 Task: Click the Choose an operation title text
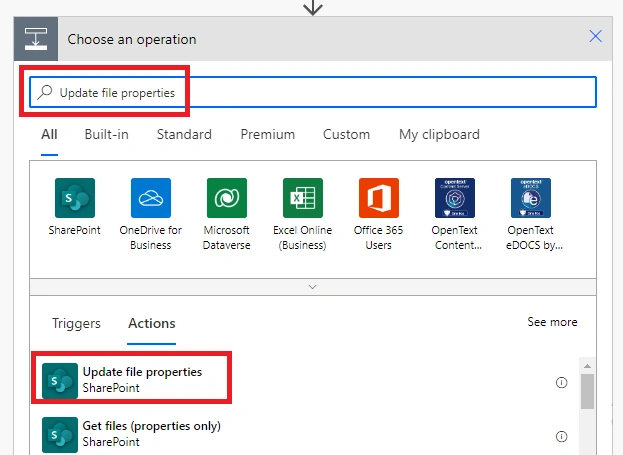(132, 39)
